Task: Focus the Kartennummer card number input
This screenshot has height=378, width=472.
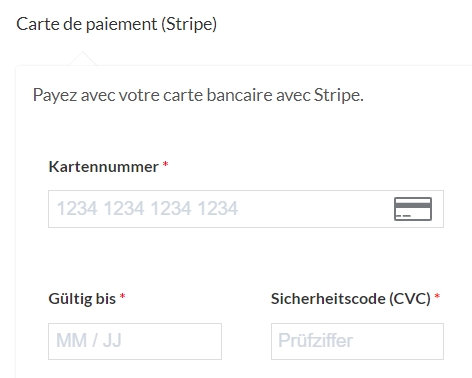Action: pyautogui.click(x=246, y=209)
